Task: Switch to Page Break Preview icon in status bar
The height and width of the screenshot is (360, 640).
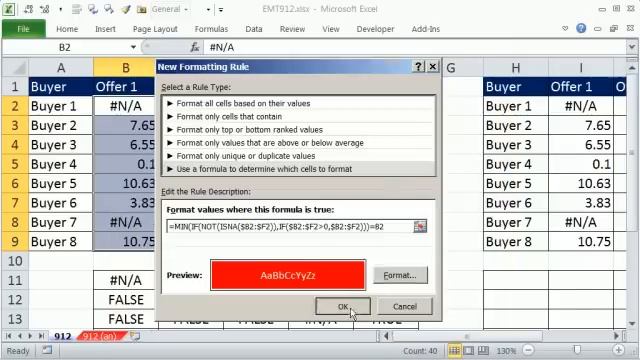Action: click(x=483, y=350)
